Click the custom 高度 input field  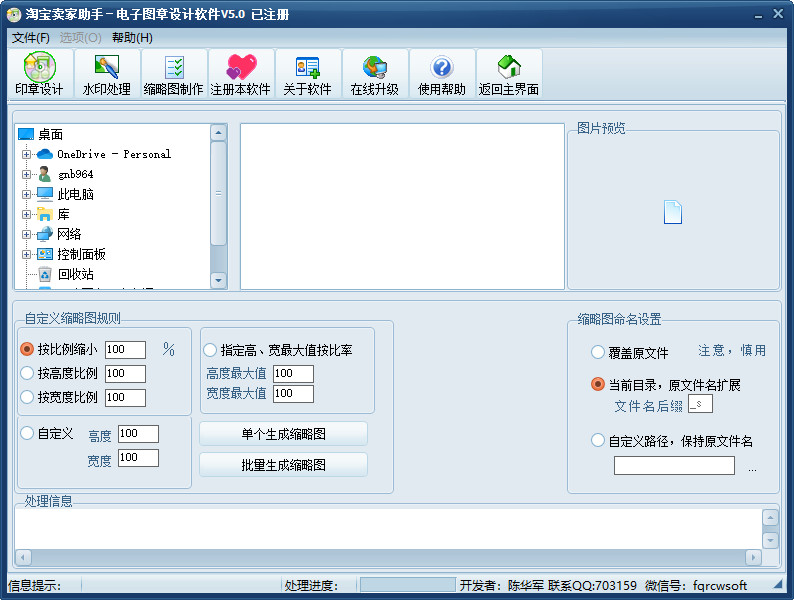(138, 433)
